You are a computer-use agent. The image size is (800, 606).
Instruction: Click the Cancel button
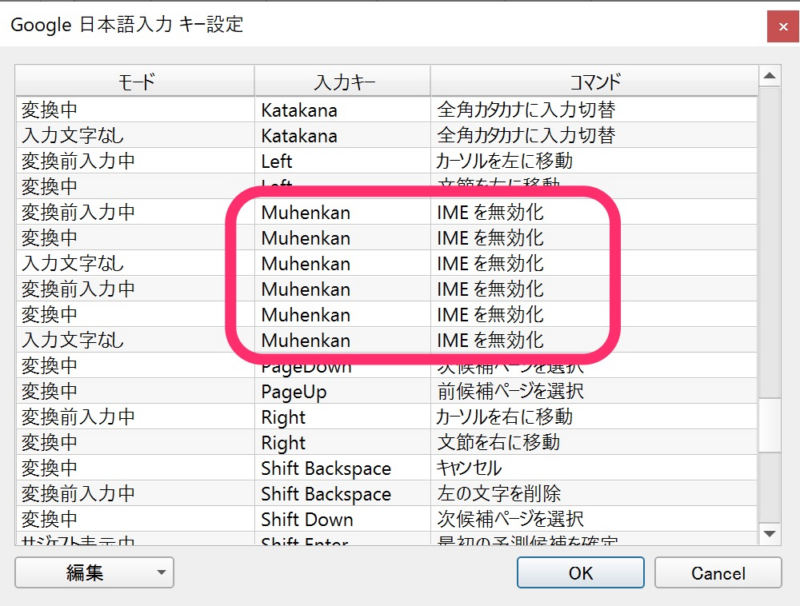click(718, 573)
